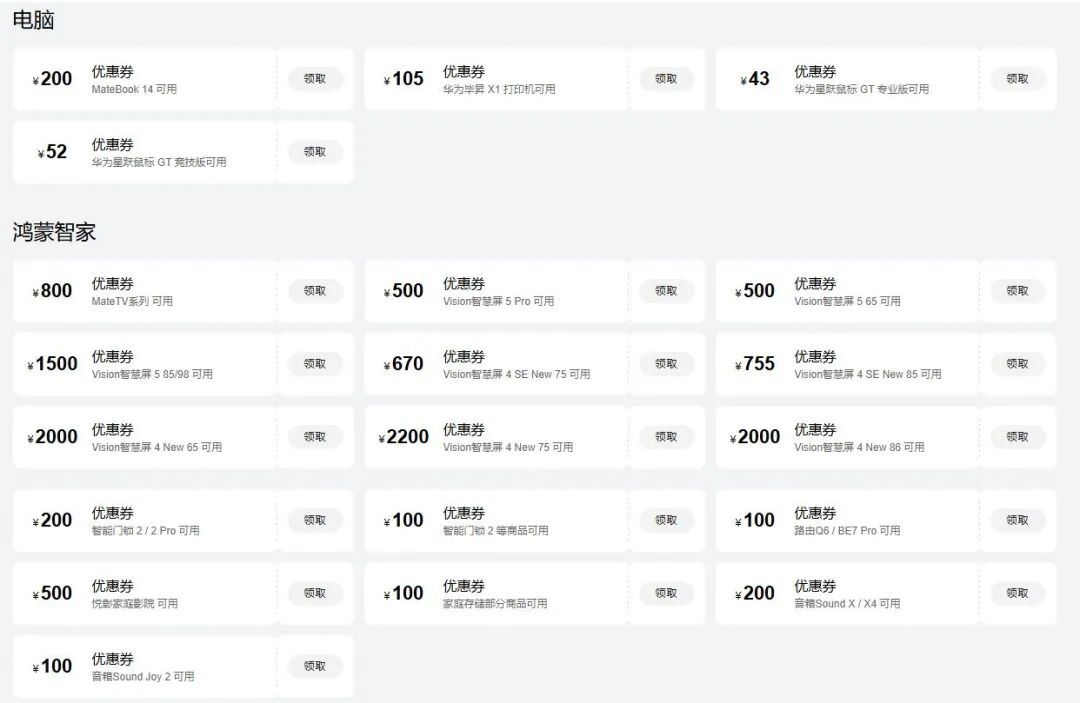Claim the ¥43 星跃鼠标 GT 专业版 coupon
This screenshot has height=703, width=1080.
(x=1017, y=79)
